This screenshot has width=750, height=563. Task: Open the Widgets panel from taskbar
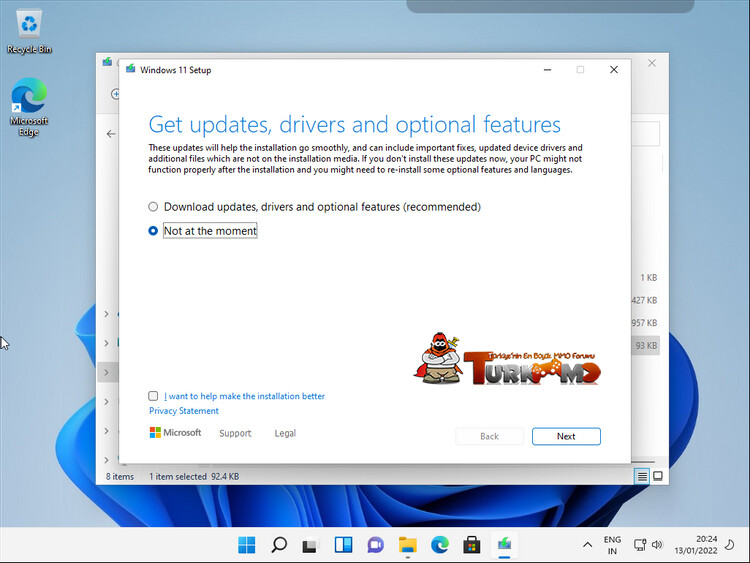coord(343,544)
